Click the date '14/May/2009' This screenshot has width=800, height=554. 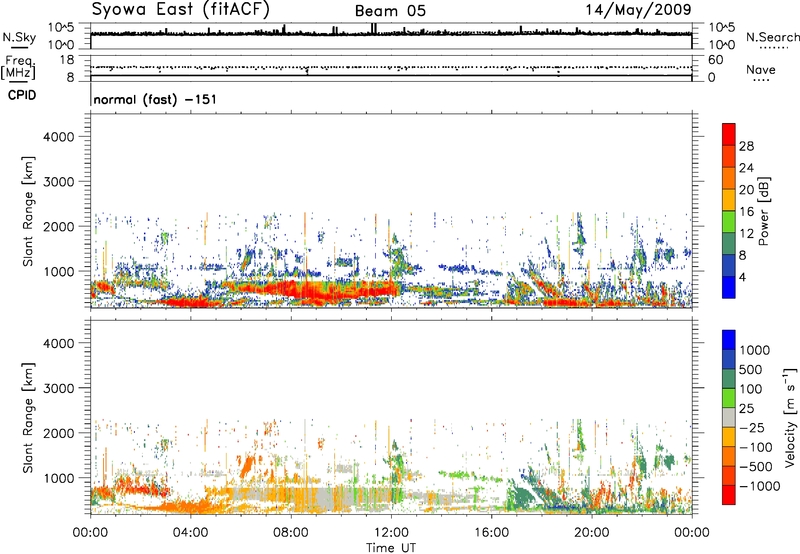point(638,9)
